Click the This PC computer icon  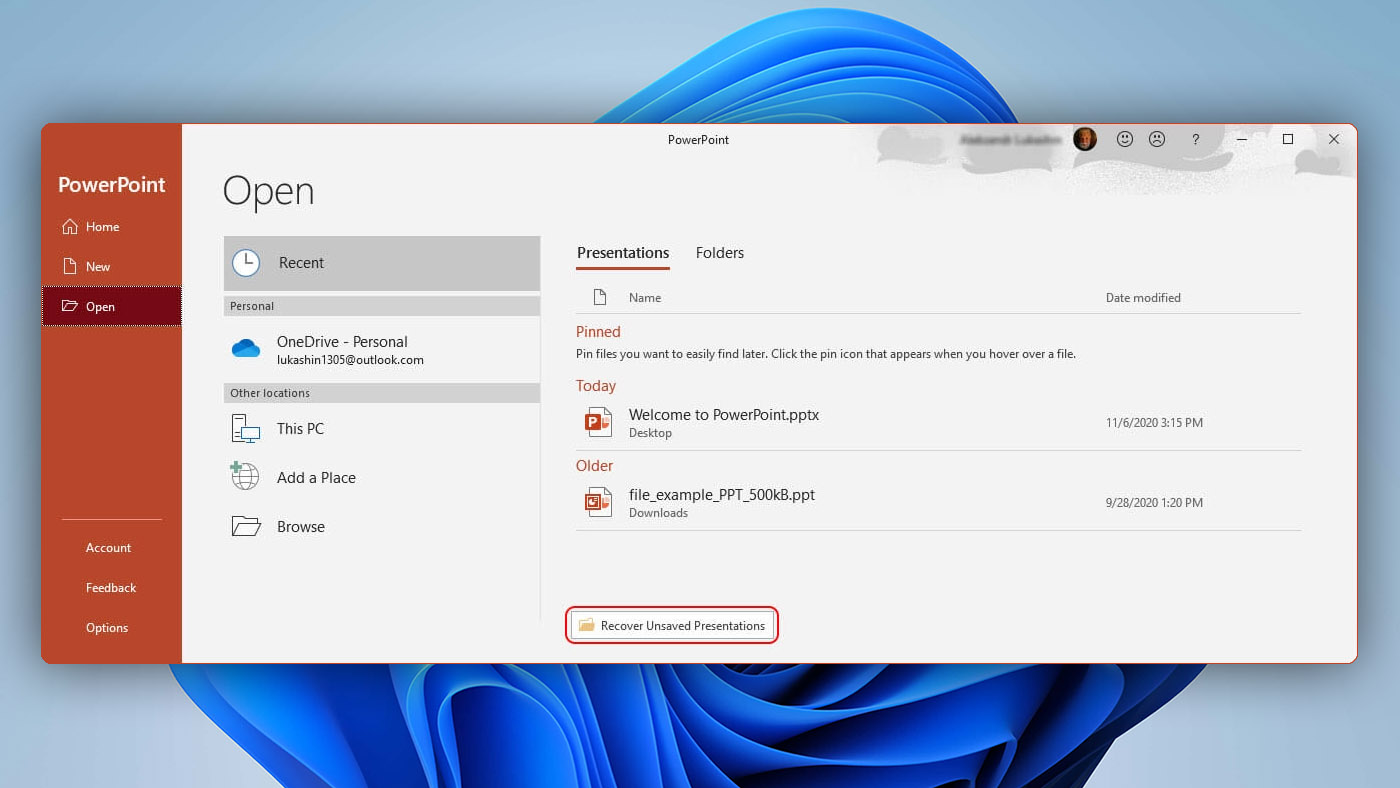(246, 428)
